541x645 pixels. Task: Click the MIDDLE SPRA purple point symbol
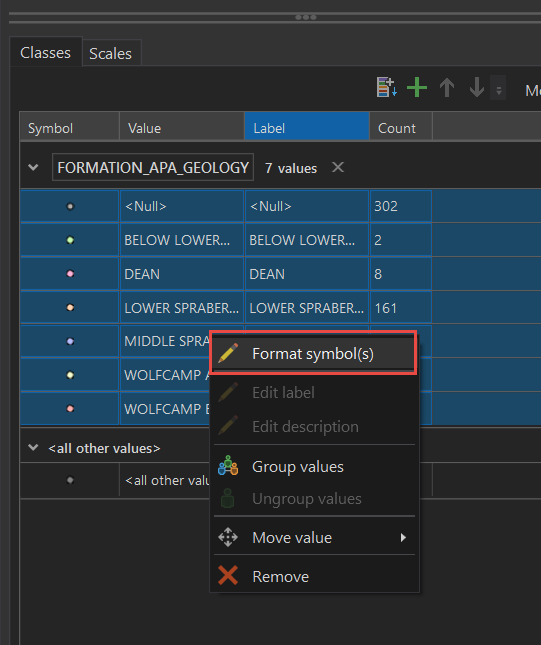click(70, 341)
